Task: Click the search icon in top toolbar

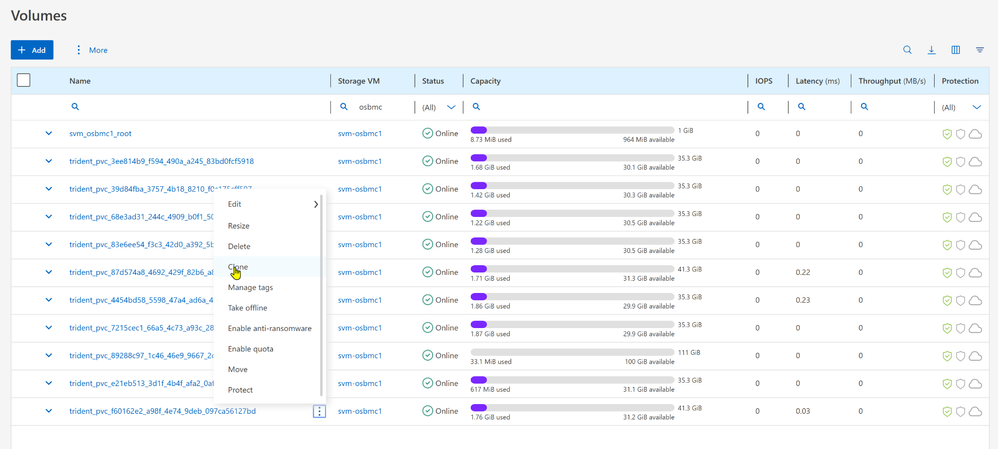Action: click(907, 50)
